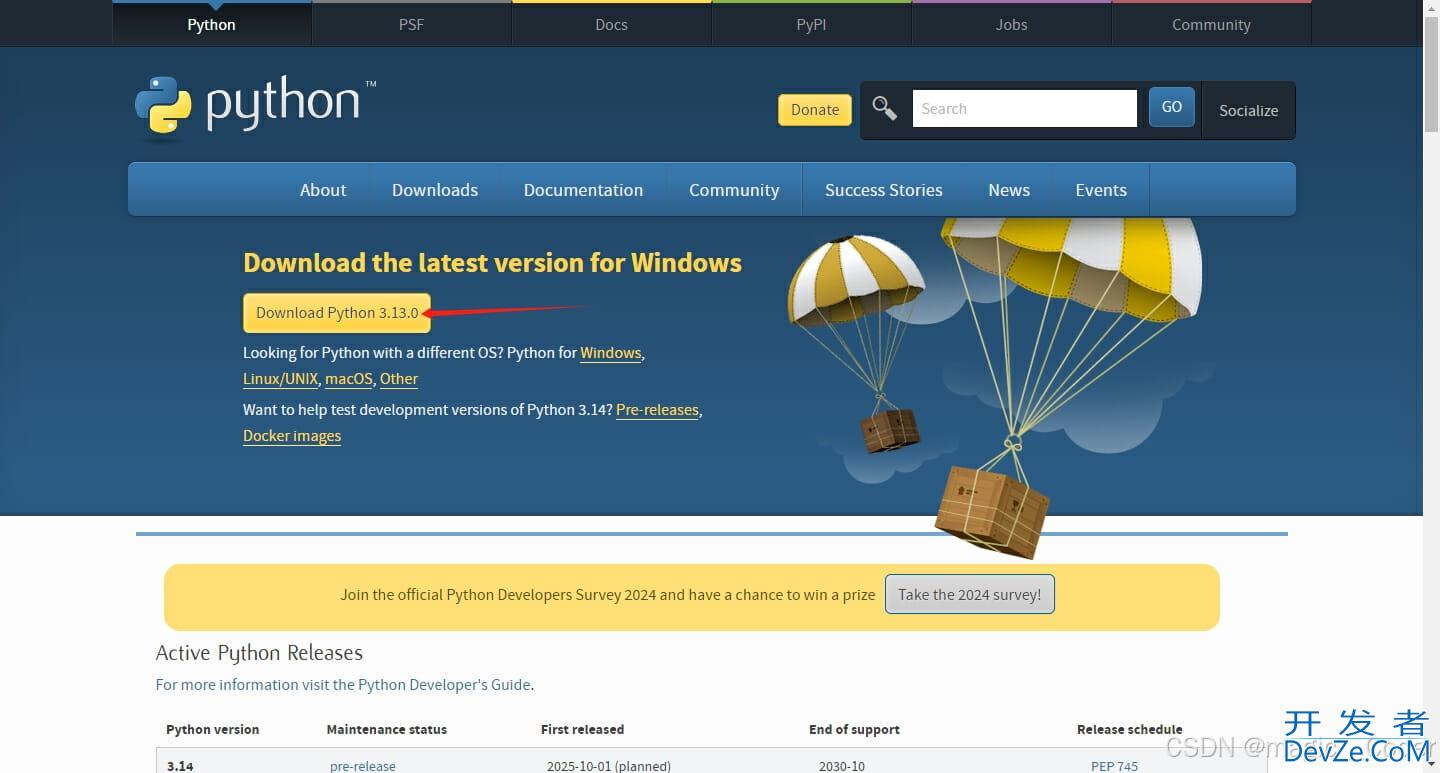Follow the macOS link

(x=349, y=379)
